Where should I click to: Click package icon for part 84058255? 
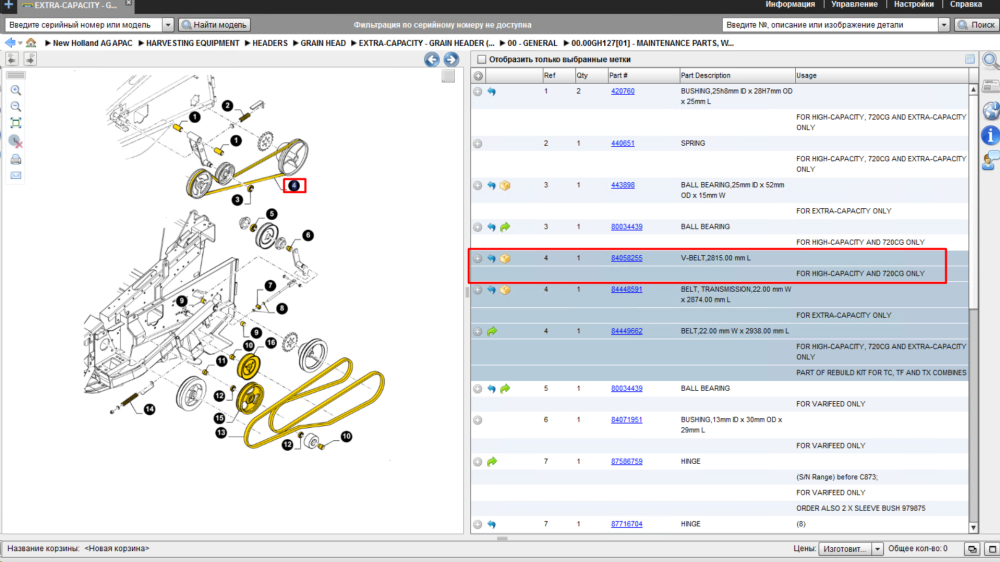(505, 258)
